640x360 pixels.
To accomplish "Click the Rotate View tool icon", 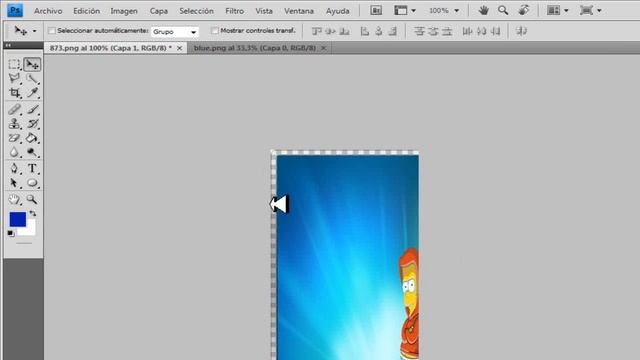I will pyautogui.click(x=524, y=10).
